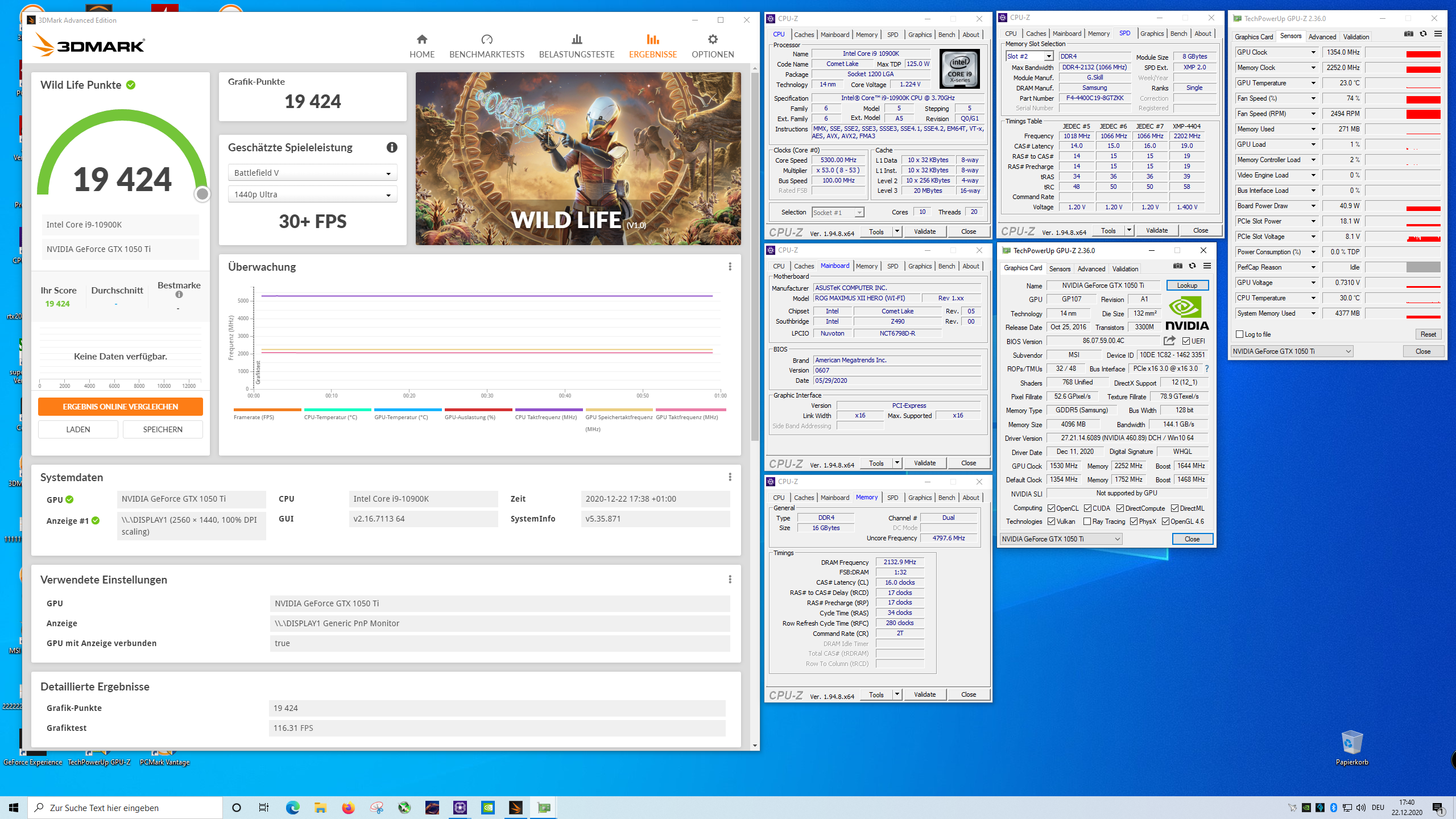Click the LADEN button
Viewport: 1456px width, 819px height.
[x=78, y=429]
